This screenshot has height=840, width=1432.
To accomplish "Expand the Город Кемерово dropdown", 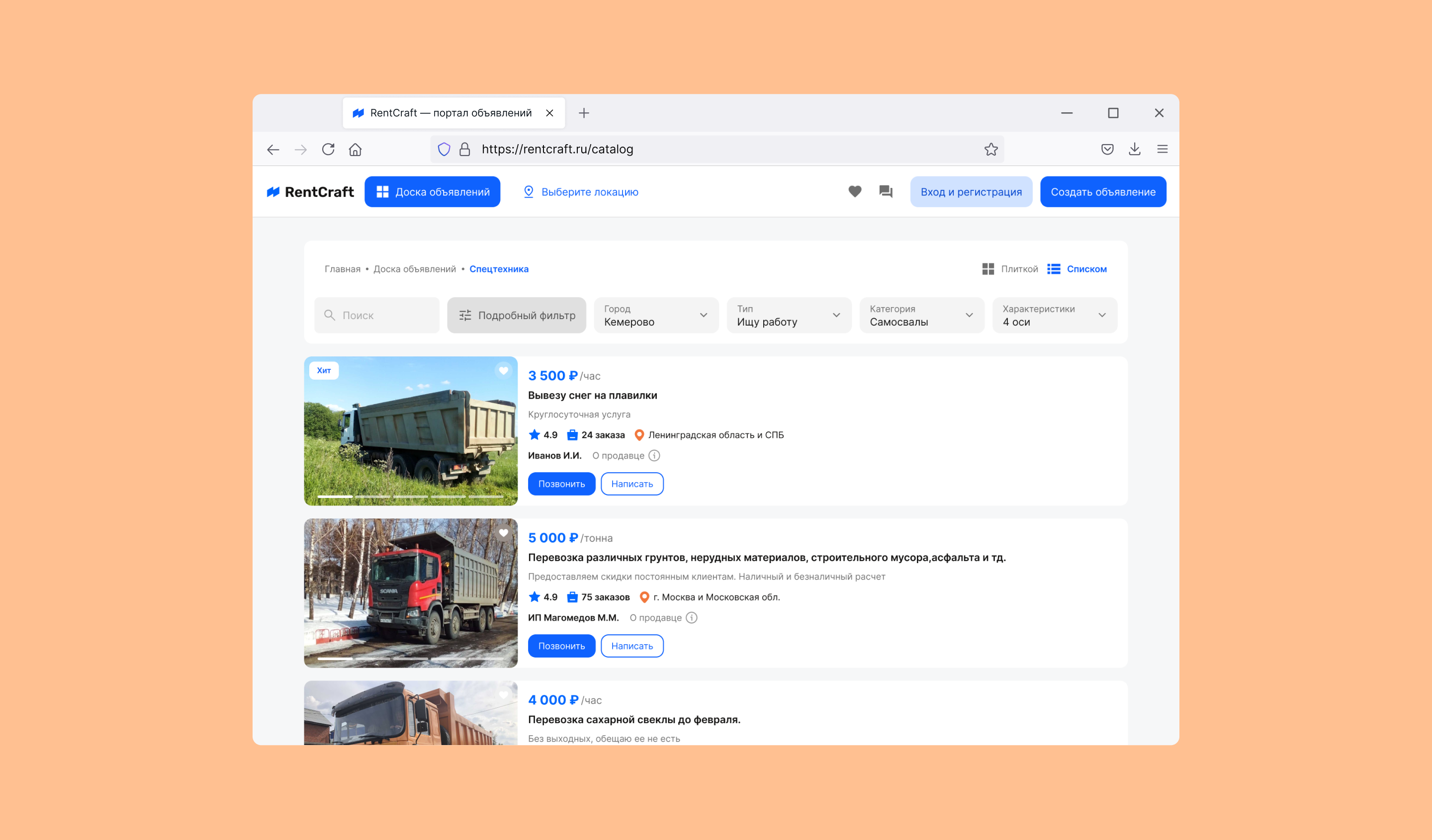I will pos(656,315).
